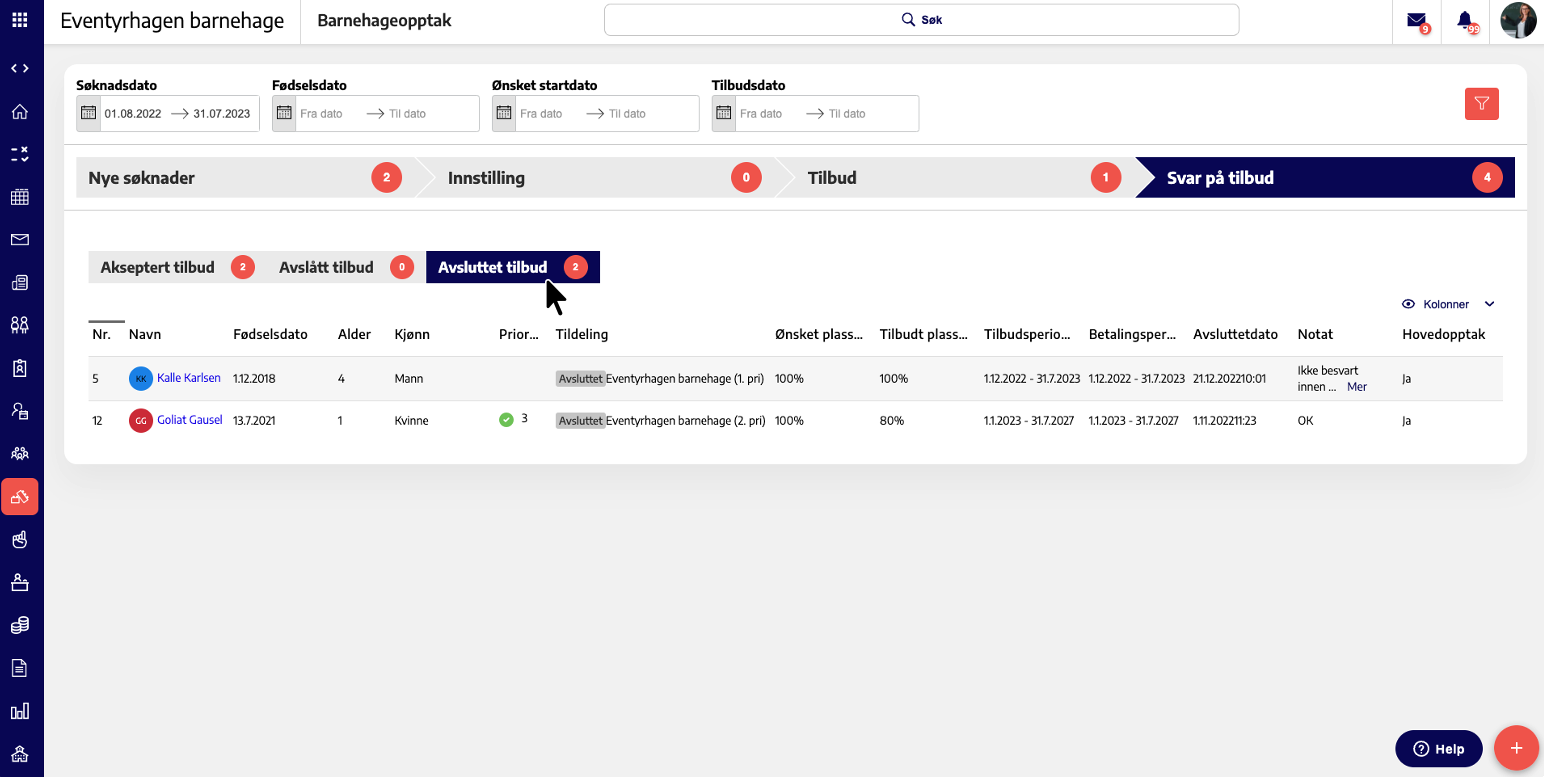Open messages envelope in top bar

[1416, 21]
